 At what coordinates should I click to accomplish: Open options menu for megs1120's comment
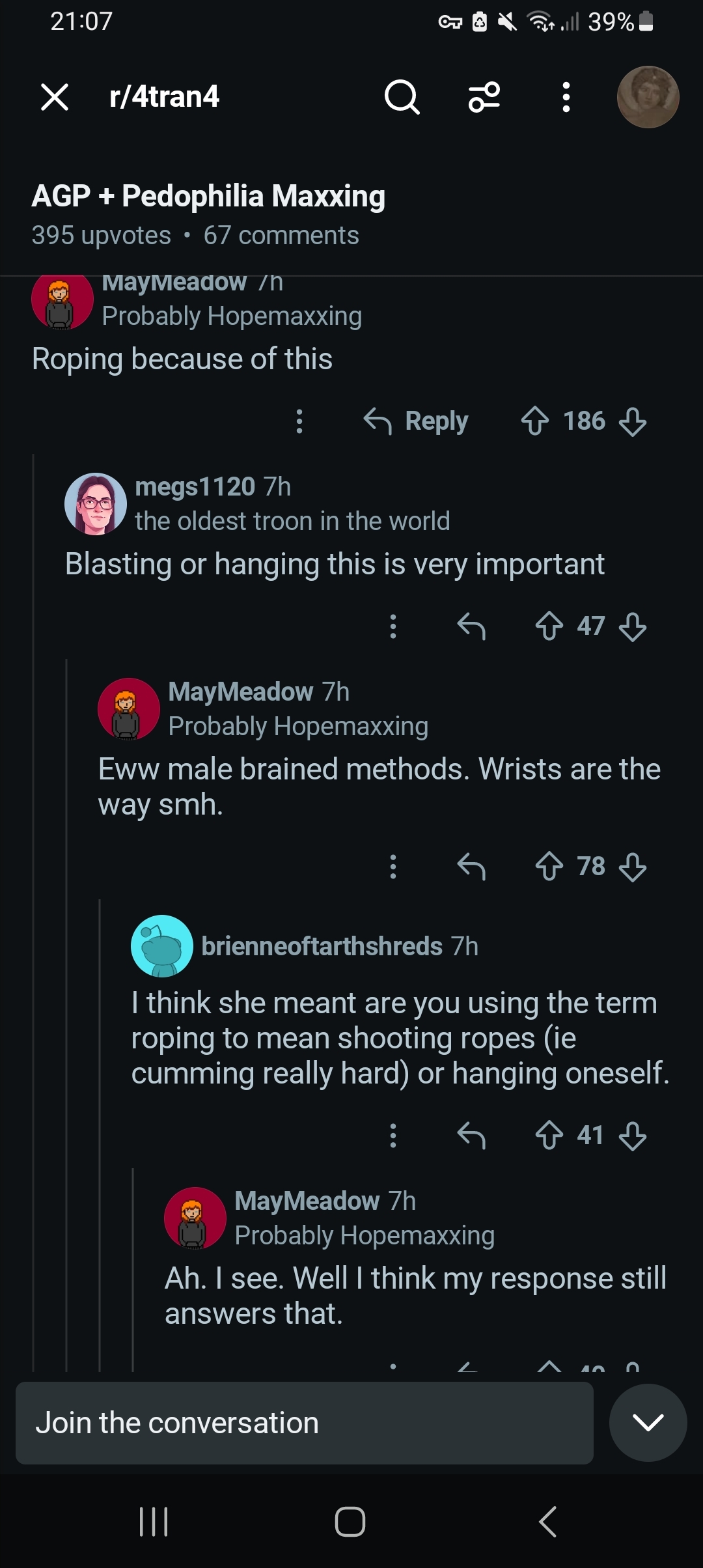point(393,626)
